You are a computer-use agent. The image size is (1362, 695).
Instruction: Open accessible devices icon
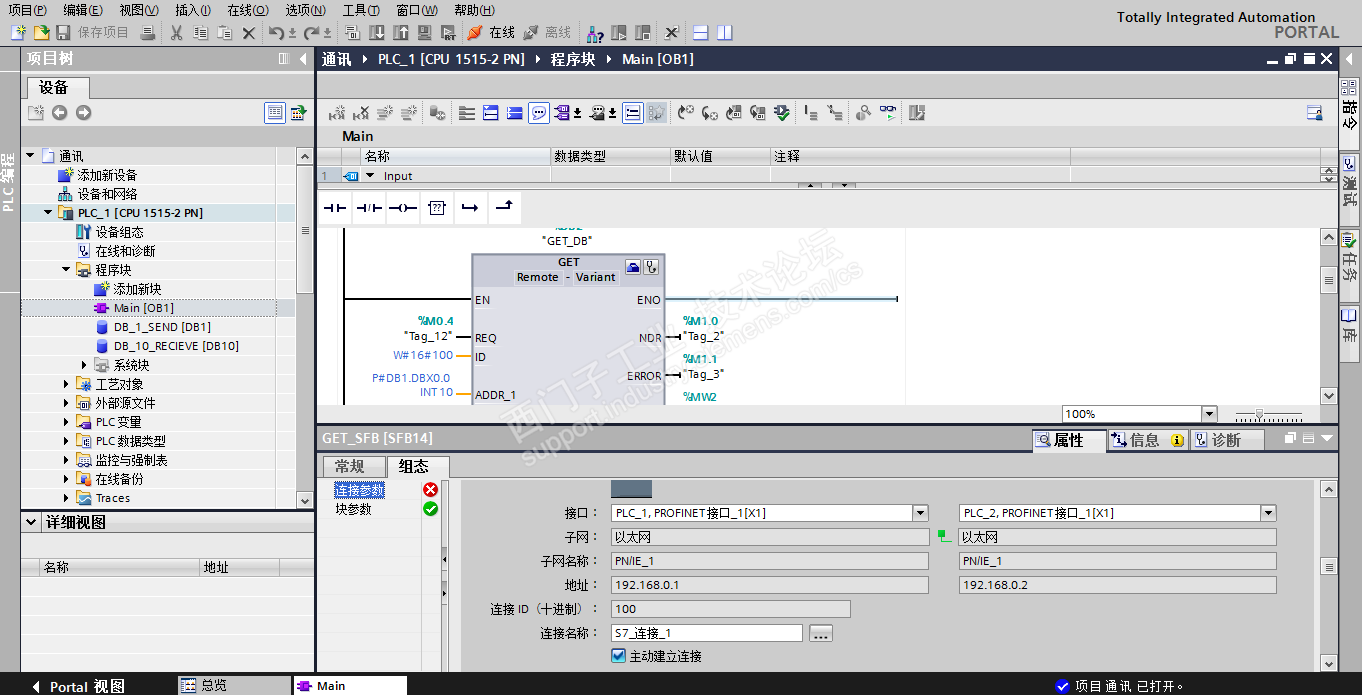click(595, 33)
